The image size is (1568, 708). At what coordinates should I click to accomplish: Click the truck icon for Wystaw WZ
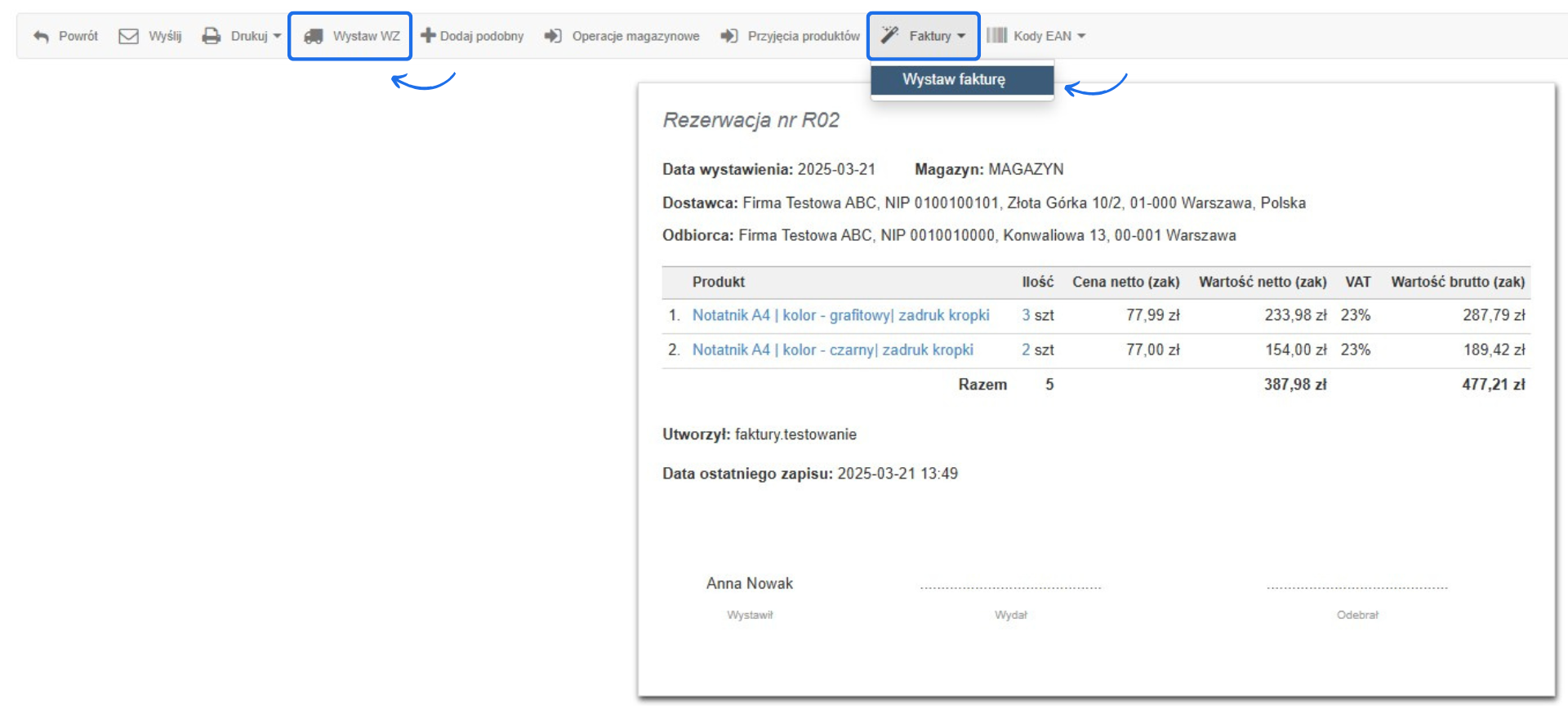click(314, 36)
